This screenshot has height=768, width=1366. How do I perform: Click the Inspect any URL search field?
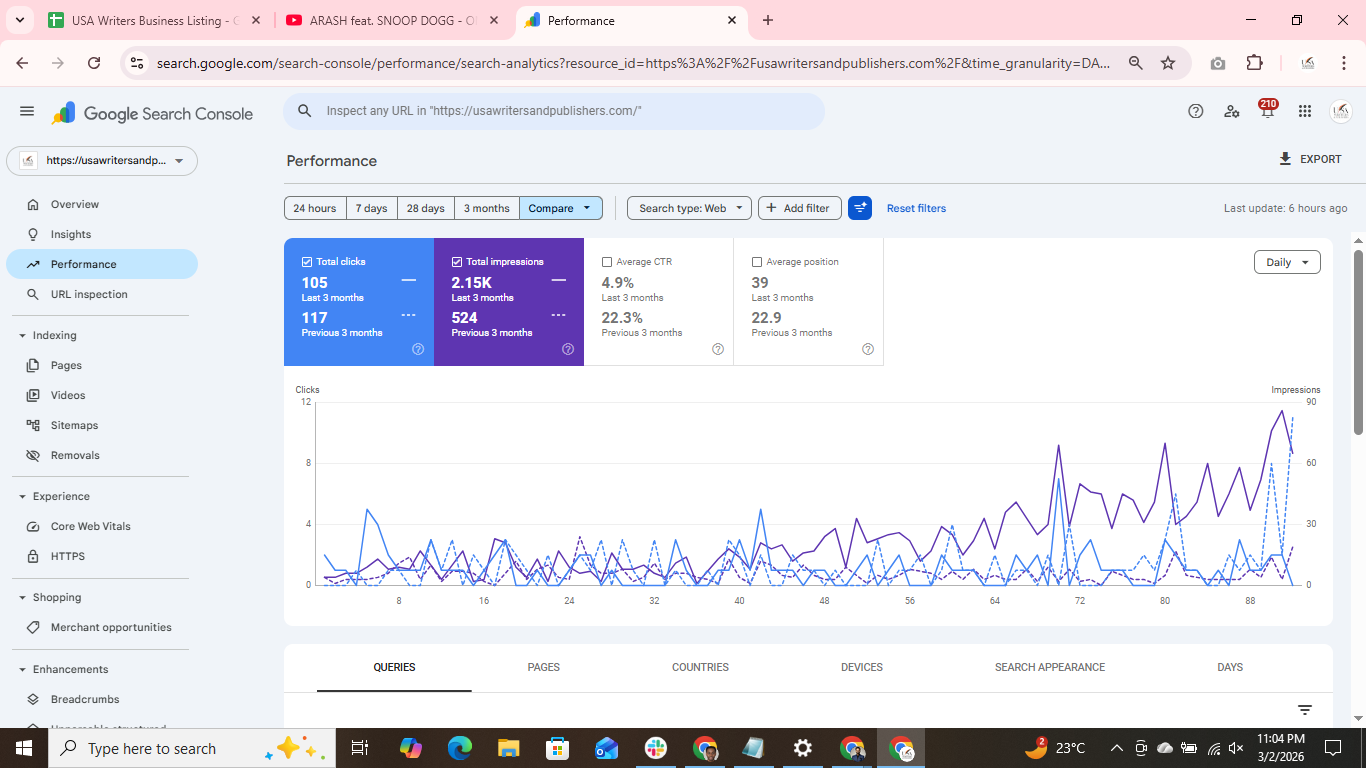tap(555, 111)
